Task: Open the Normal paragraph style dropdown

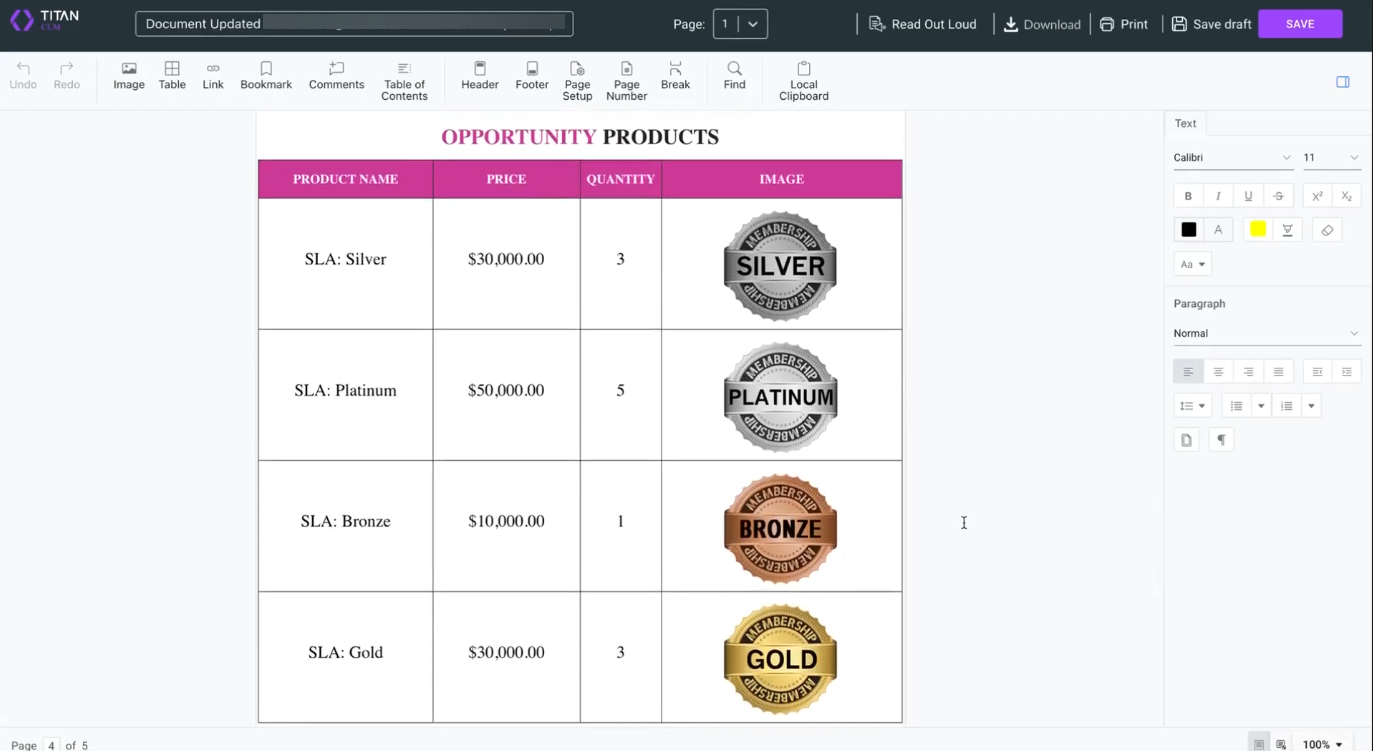Action: pos(1266,333)
